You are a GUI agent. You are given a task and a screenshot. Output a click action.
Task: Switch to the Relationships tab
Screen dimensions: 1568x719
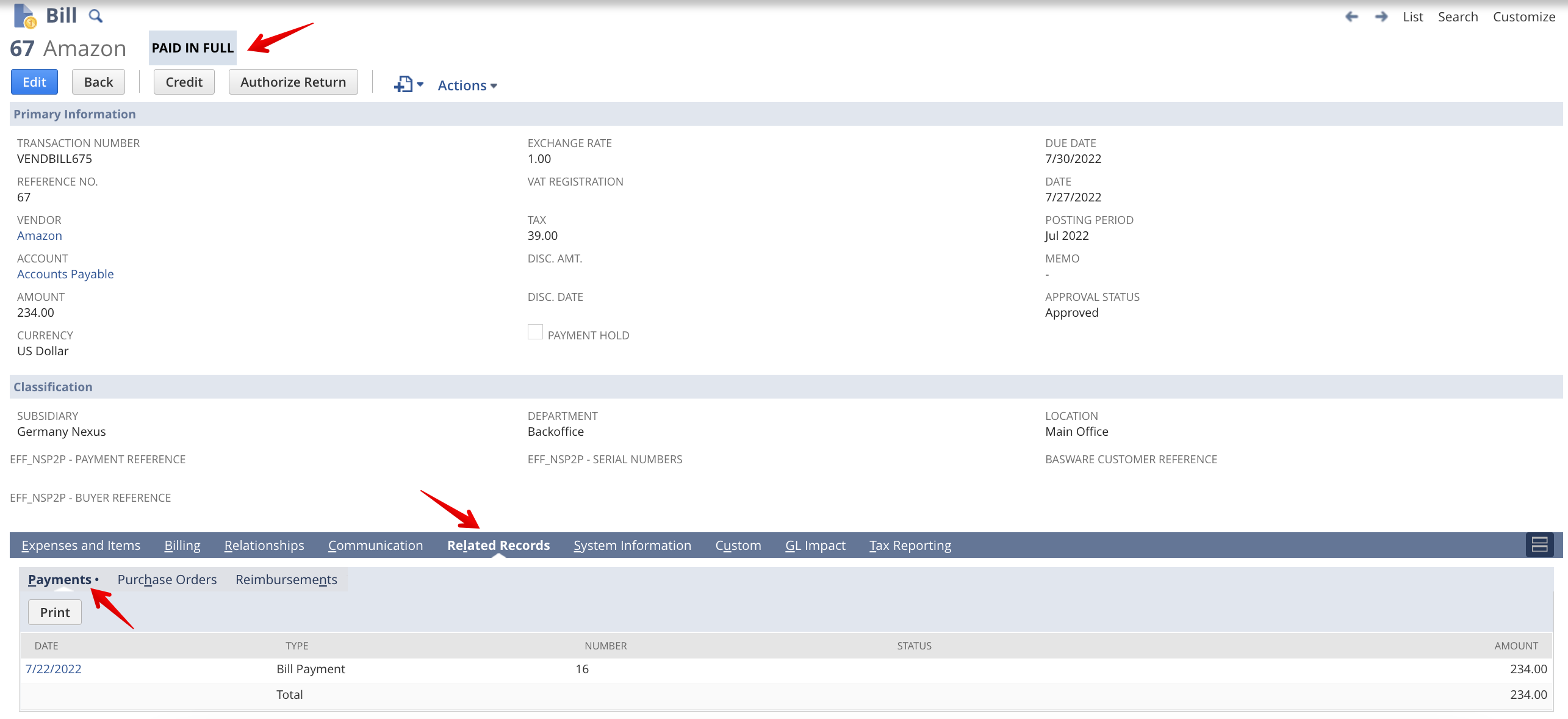click(x=264, y=545)
